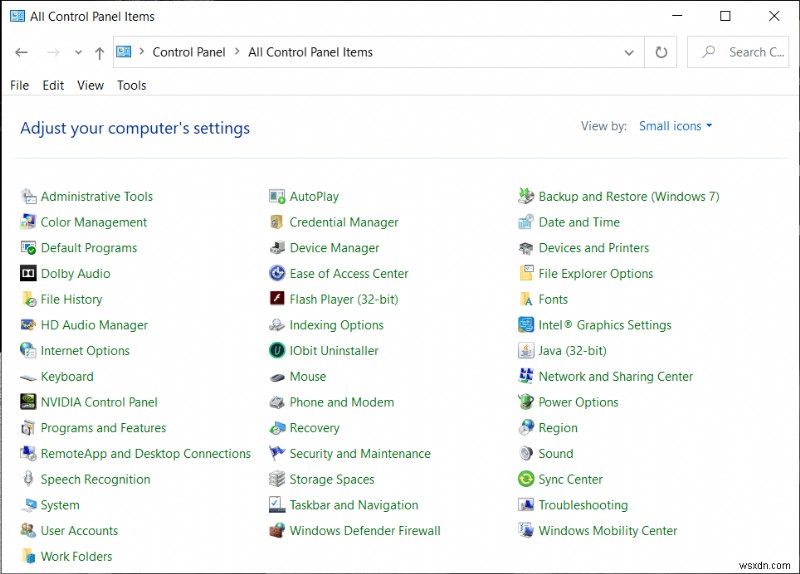
Task: Open the Tools menu
Action: [132, 85]
